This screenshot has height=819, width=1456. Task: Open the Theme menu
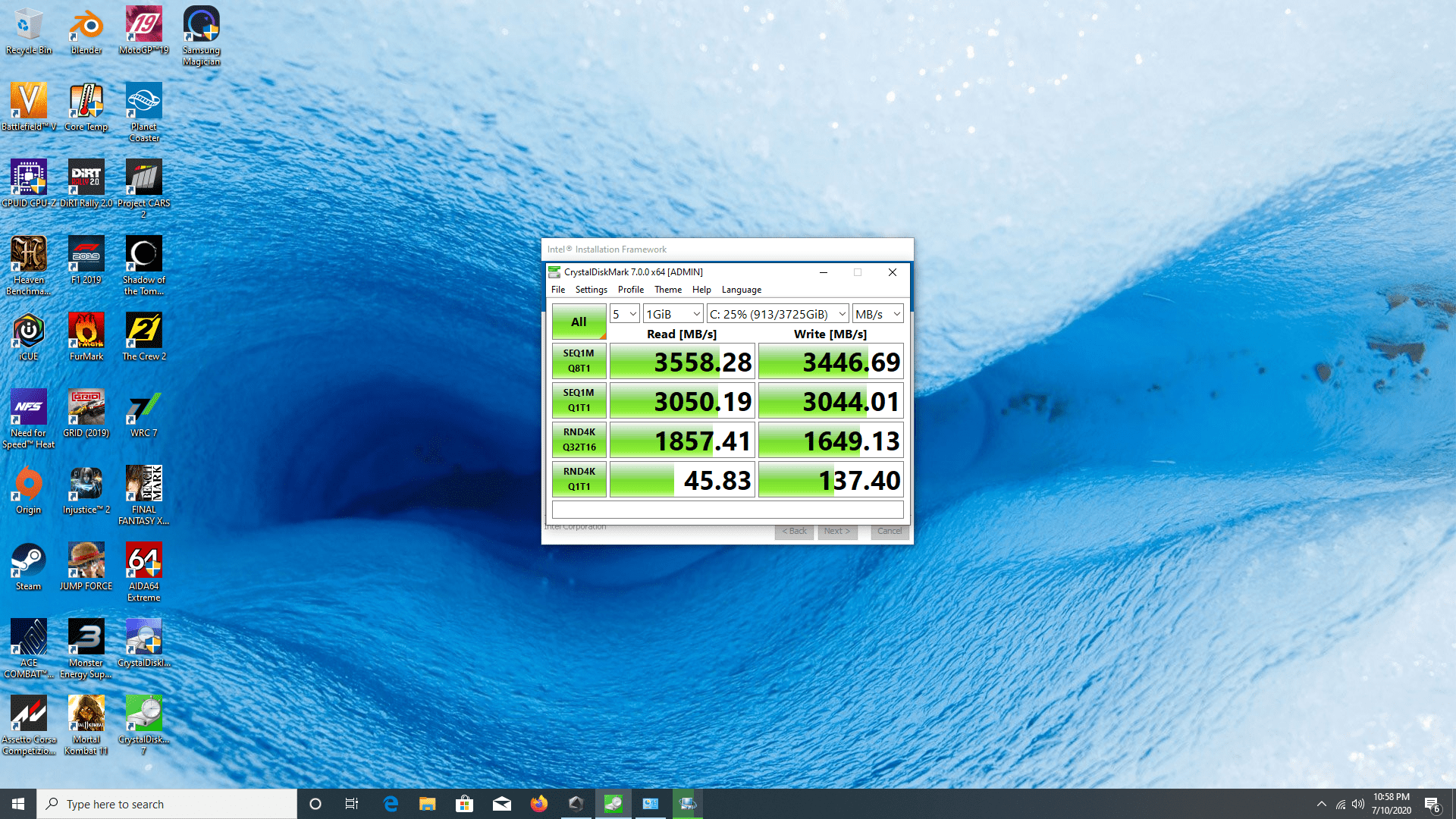[x=668, y=289]
